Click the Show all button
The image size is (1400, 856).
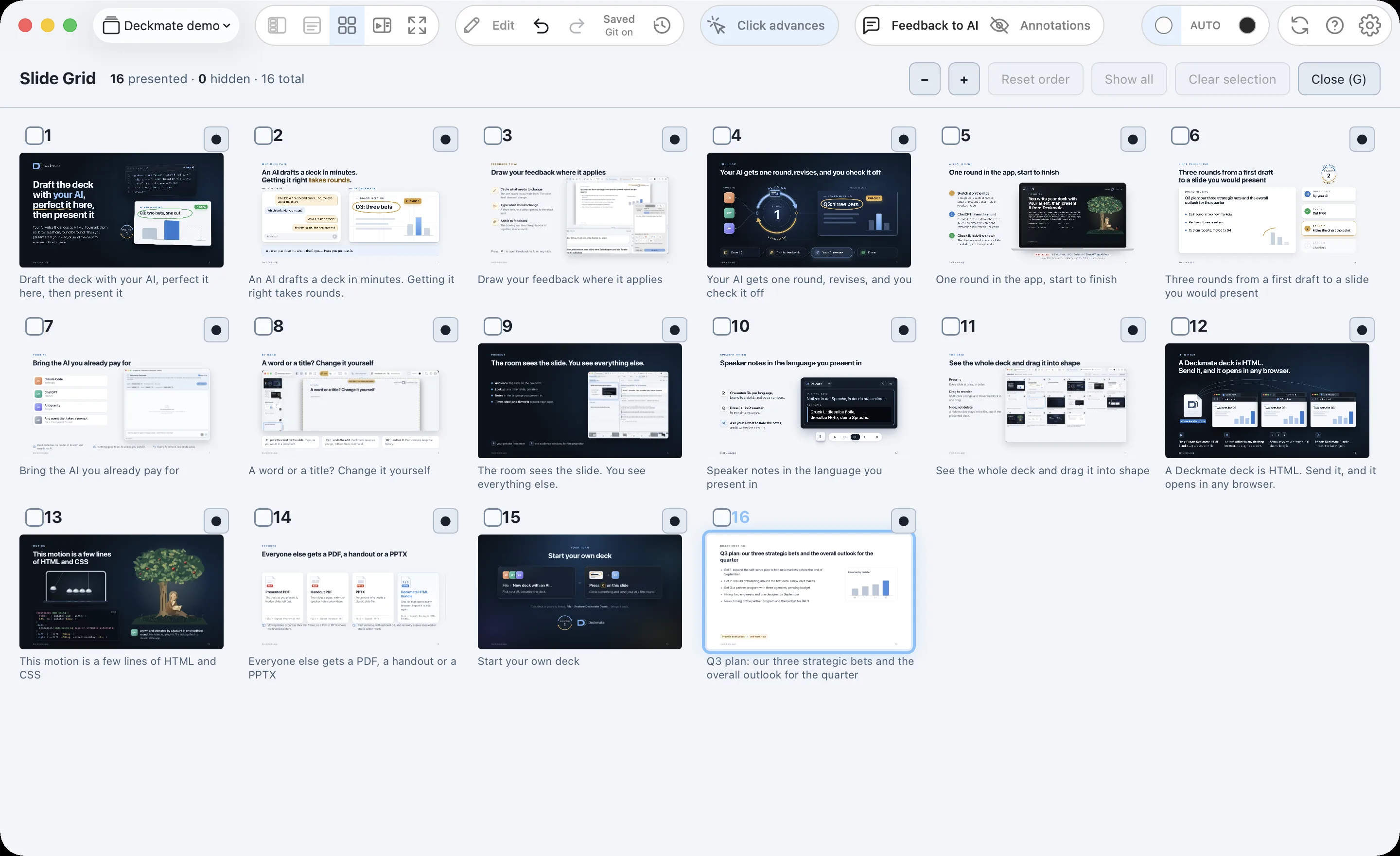tap(1129, 79)
